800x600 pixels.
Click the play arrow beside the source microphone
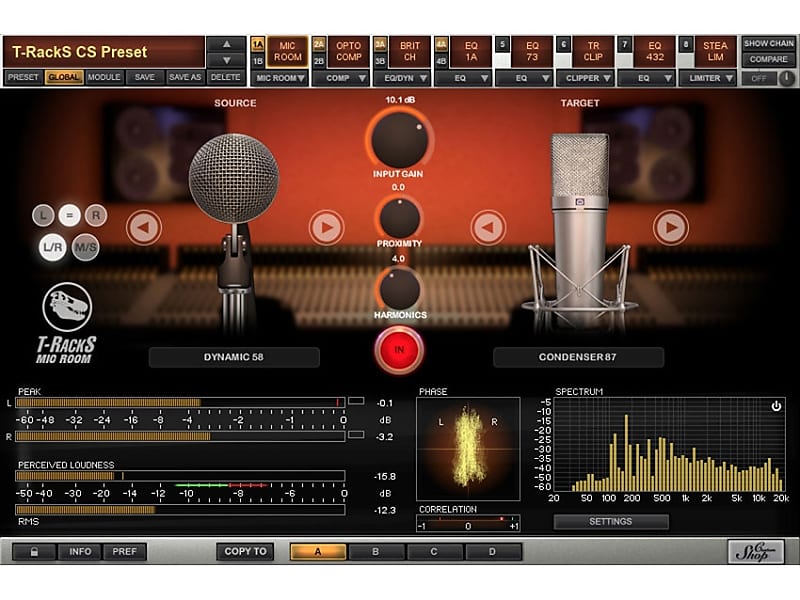click(327, 226)
